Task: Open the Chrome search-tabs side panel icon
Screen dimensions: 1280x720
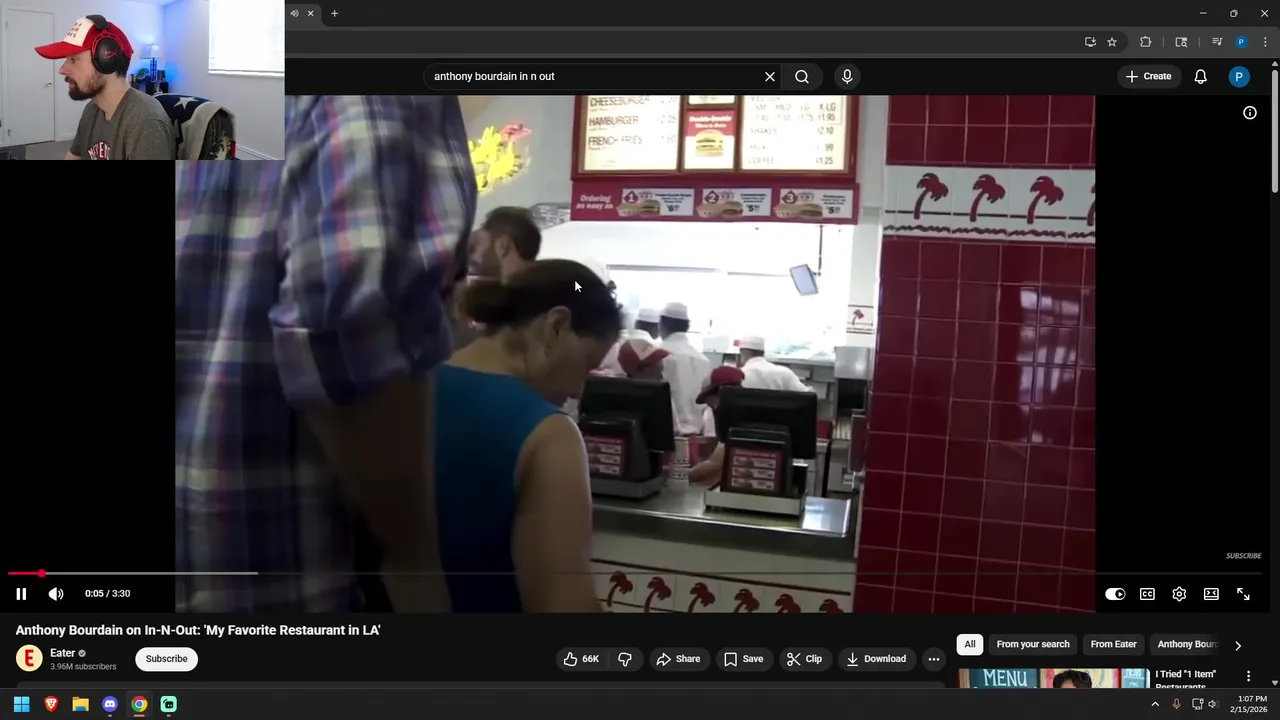Action: tap(1181, 42)
